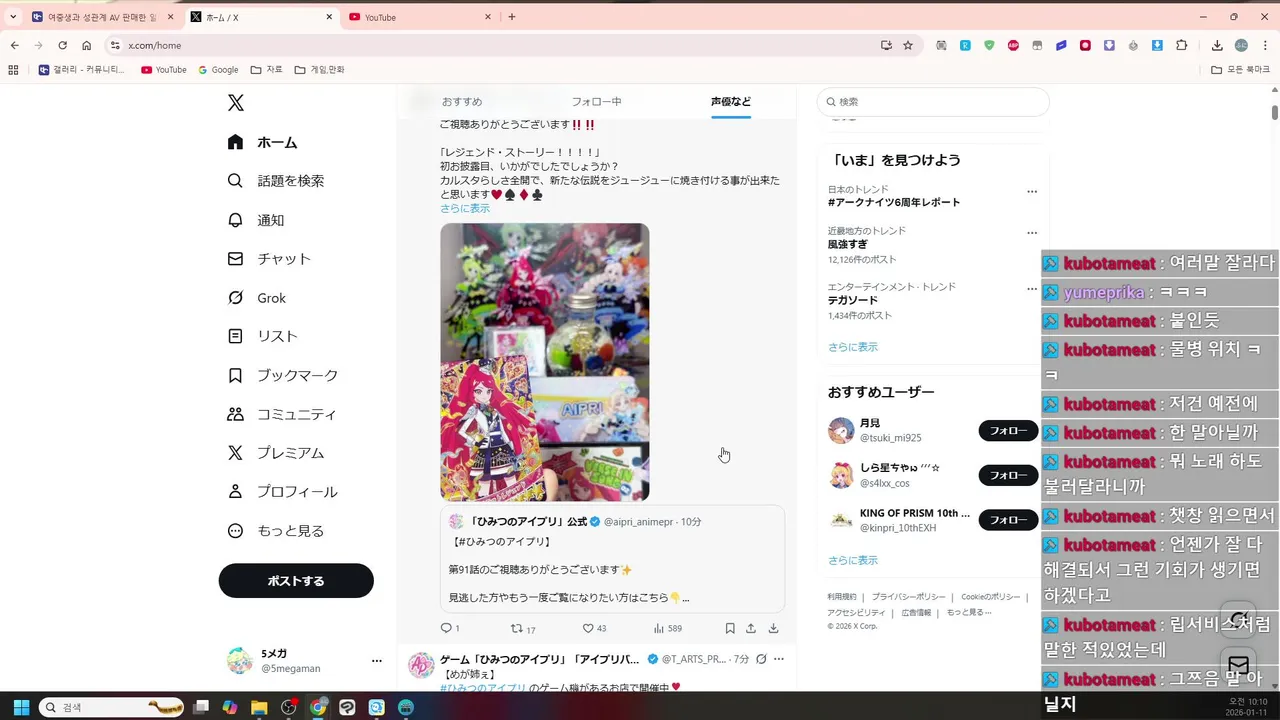Bookmark the AIPRI post

click(x=730, y=628)
